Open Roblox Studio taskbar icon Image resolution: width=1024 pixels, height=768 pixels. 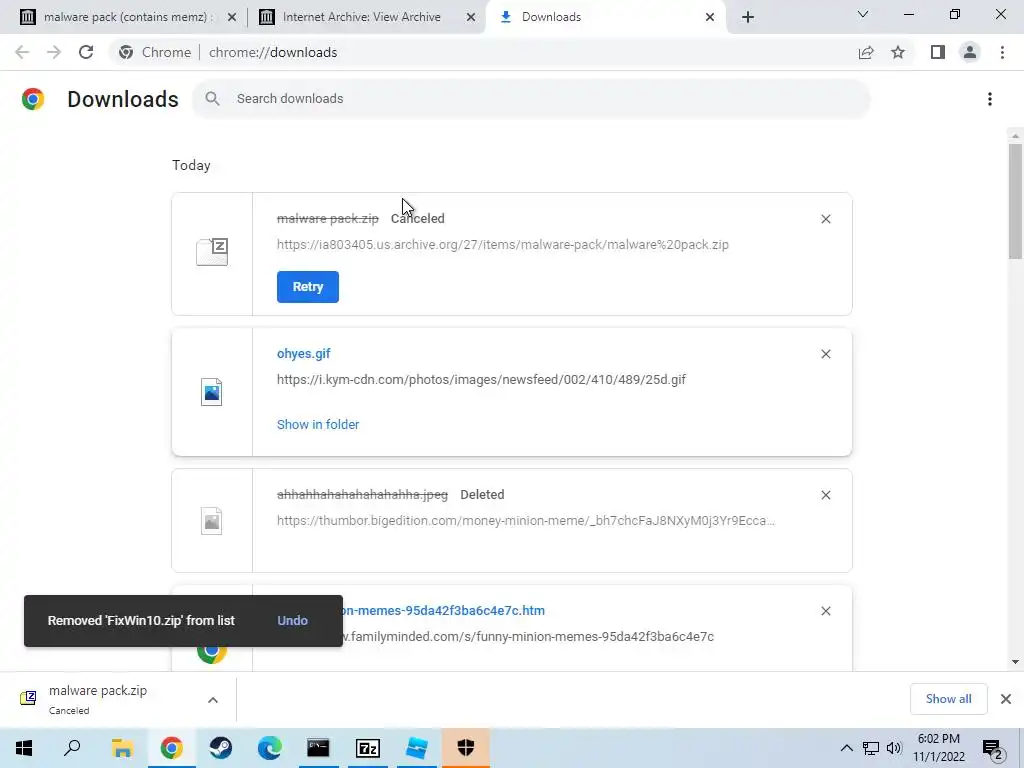pos(417,748)
